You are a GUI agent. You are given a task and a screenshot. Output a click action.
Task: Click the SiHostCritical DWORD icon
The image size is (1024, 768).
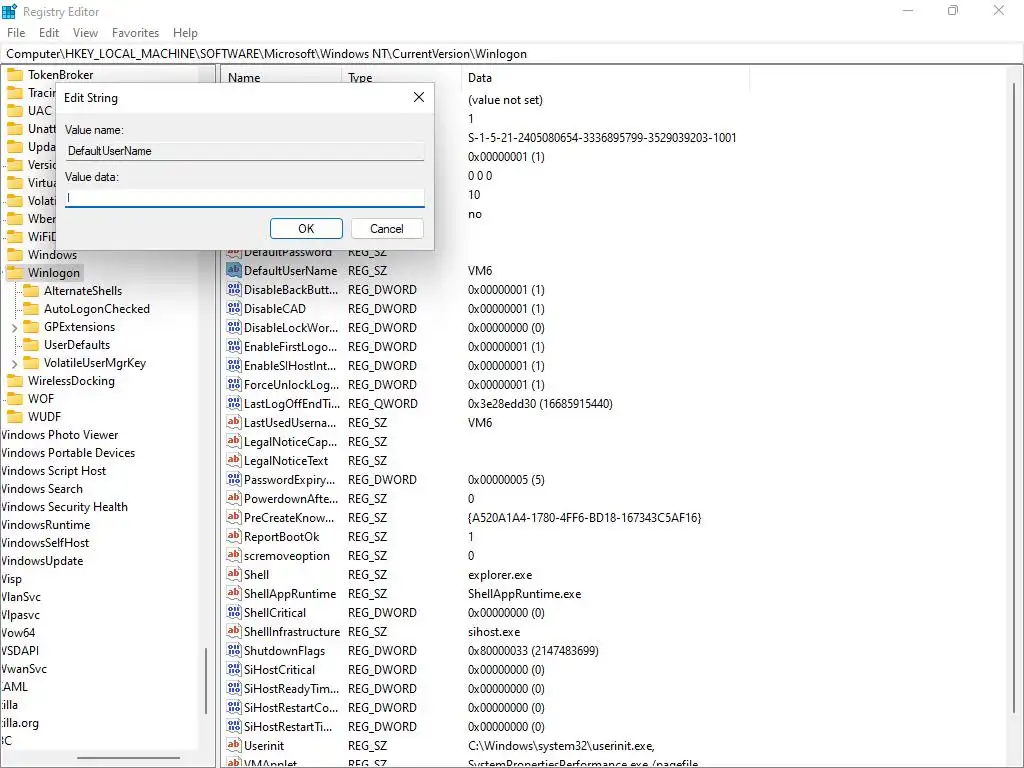coord(234,669)
